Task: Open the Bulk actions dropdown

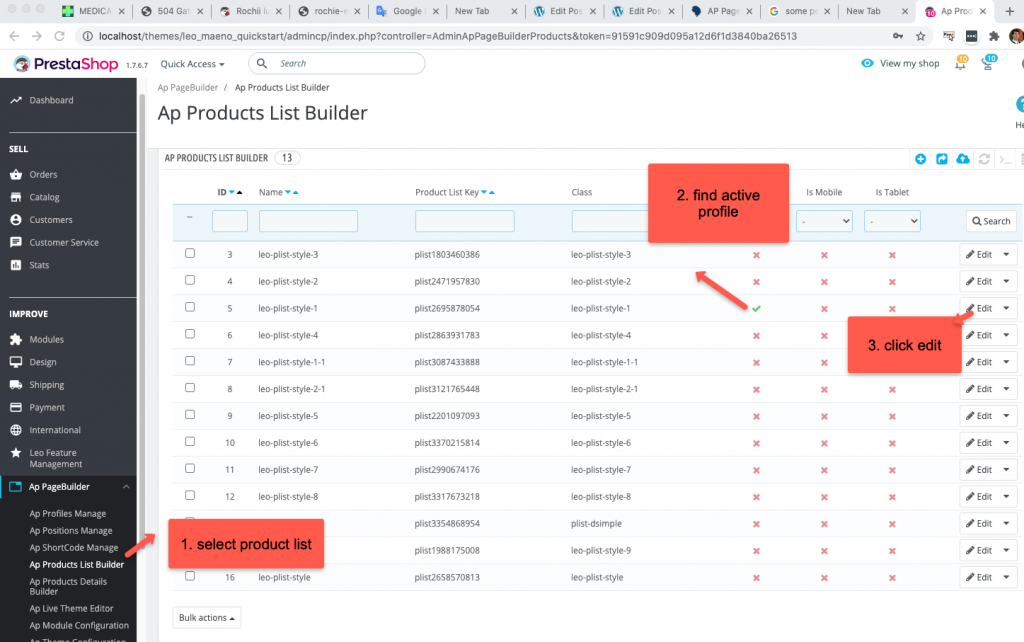Action: pyautogui.click(x=206, y=617)
